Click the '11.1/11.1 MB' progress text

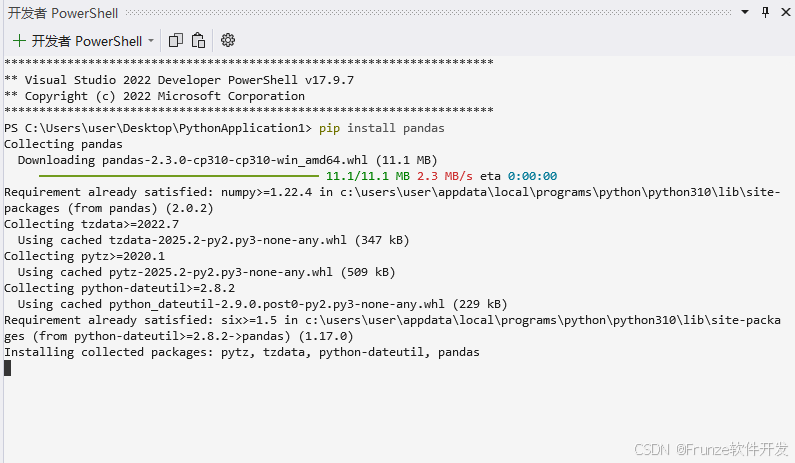(x=368, y=176)
